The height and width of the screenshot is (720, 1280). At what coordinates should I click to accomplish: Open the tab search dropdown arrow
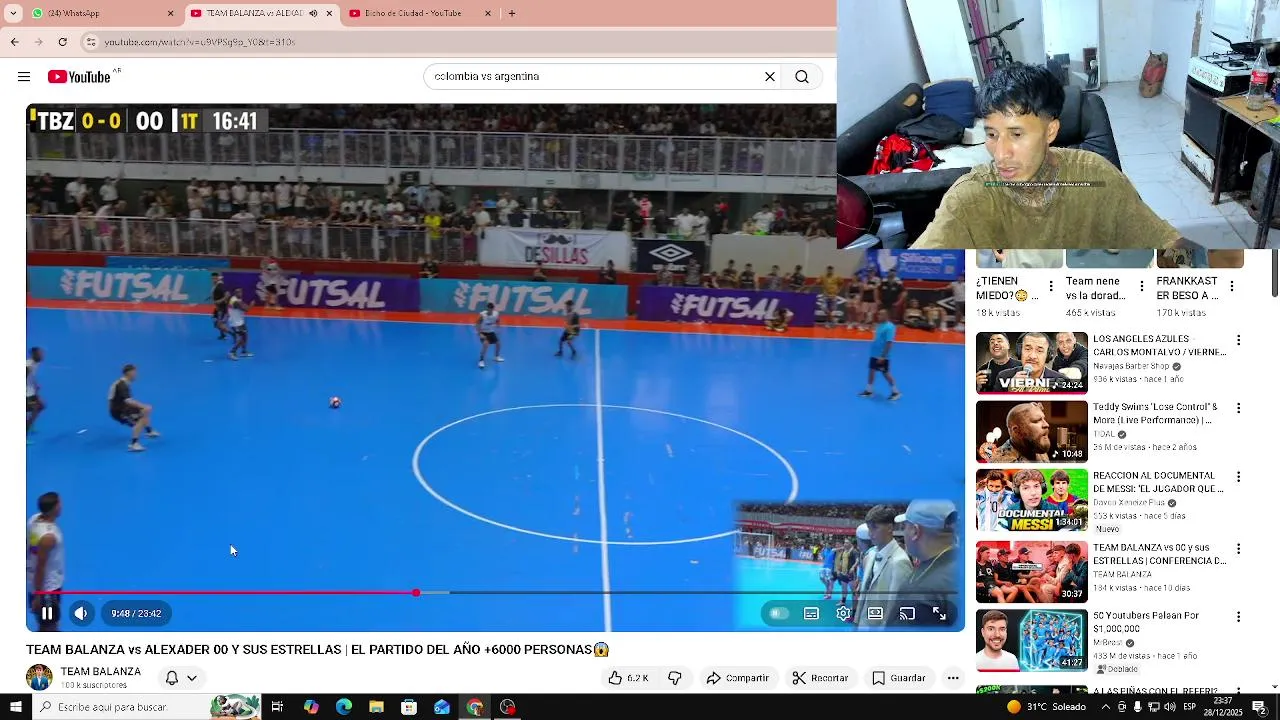click(13, 13)
